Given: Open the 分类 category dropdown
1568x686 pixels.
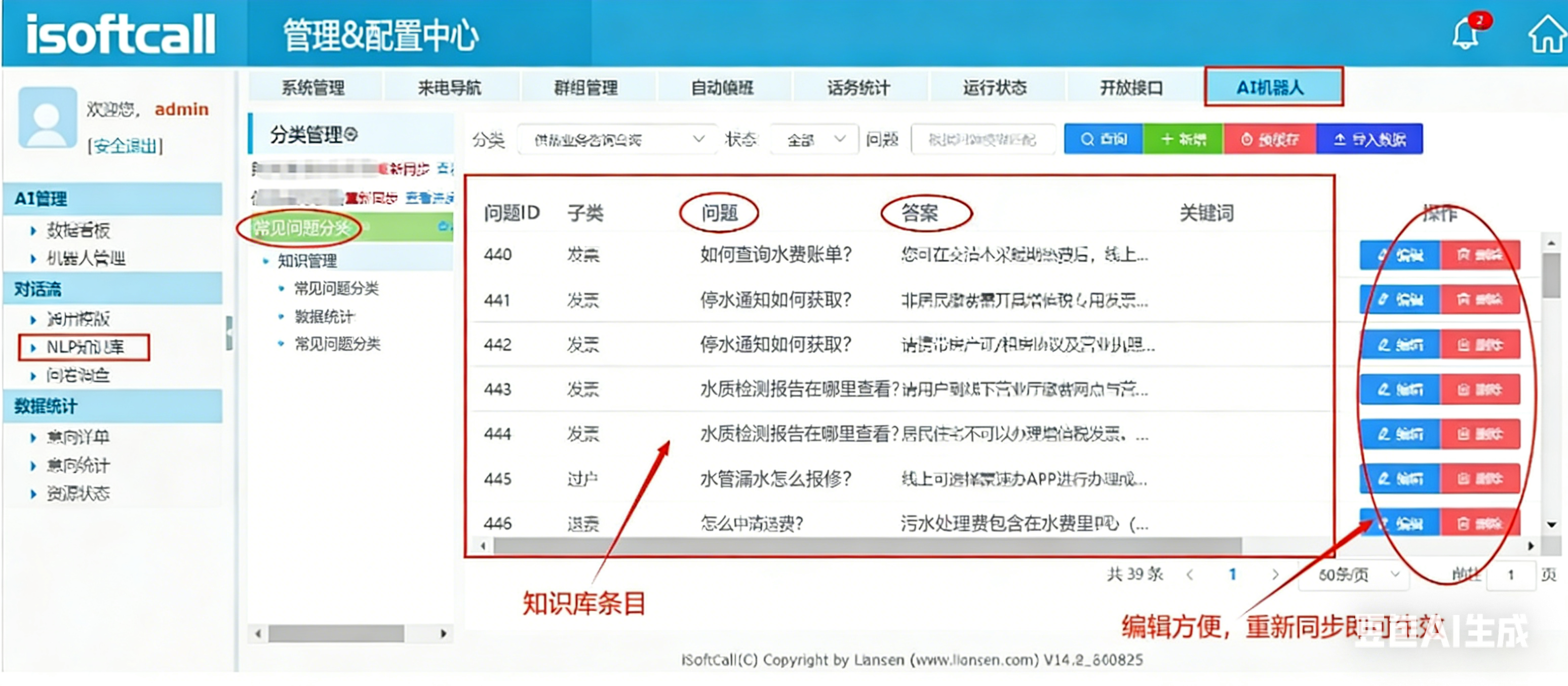Looking at the screenshot, I should pyautogui.click(x=618, y=140).
